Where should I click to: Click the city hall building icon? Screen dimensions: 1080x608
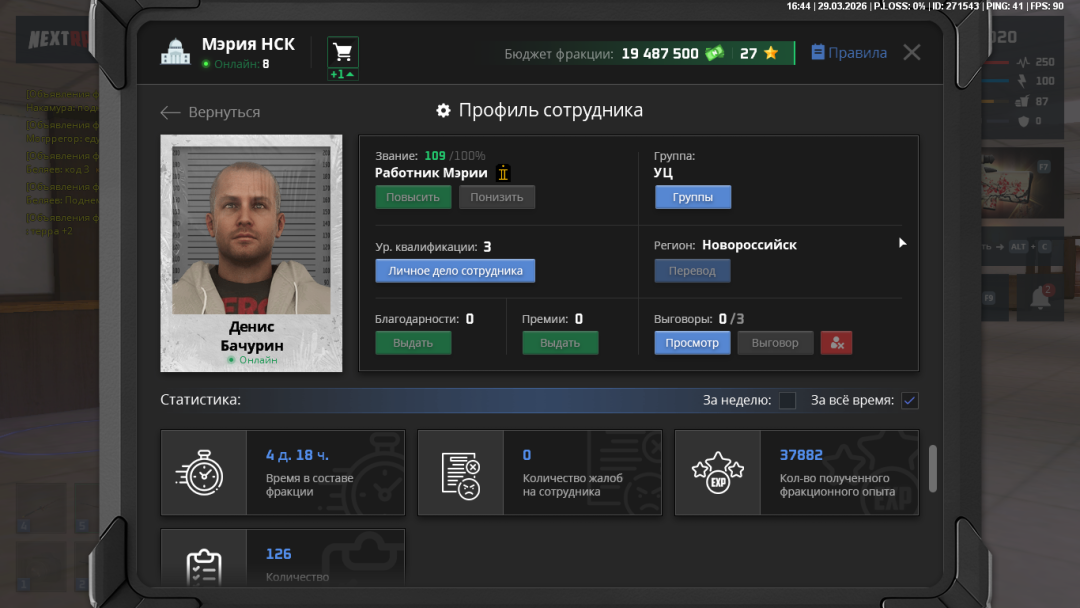(x=175, y=53)
